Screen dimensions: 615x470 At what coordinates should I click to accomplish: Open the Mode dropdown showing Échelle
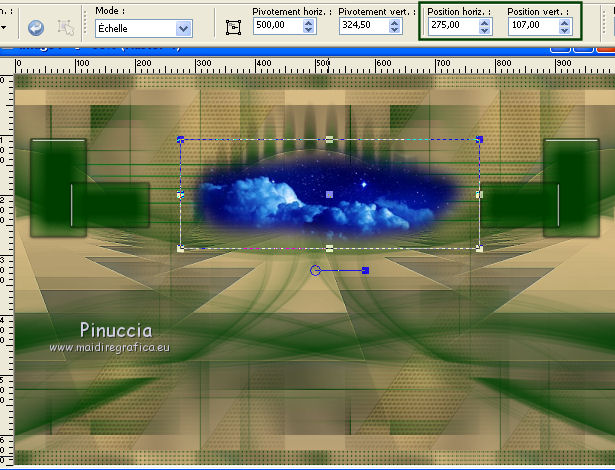[x=144, y=29]
